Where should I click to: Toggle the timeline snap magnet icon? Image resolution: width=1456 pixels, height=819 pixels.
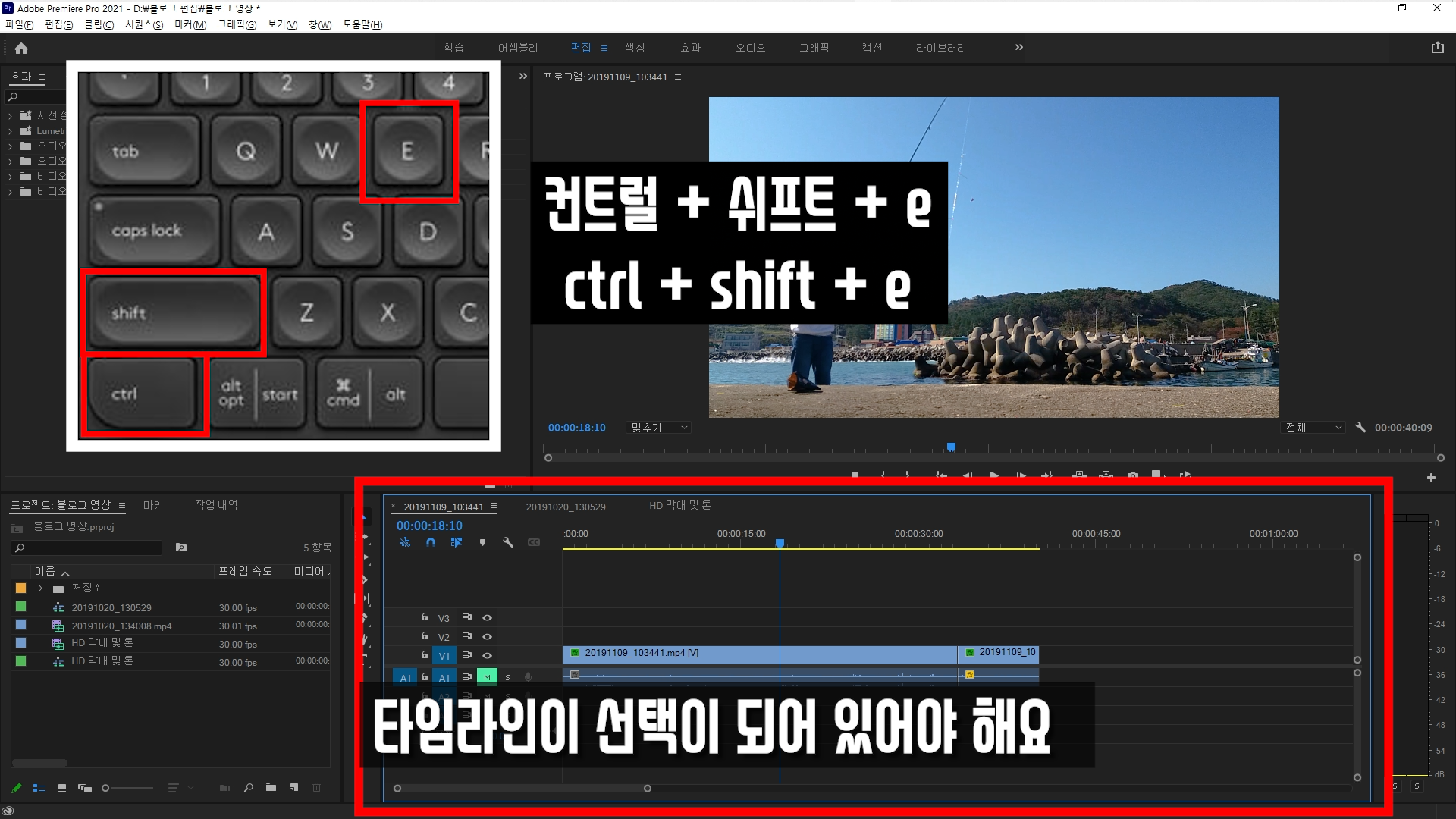pyautogui.click(x=431, y=543)
